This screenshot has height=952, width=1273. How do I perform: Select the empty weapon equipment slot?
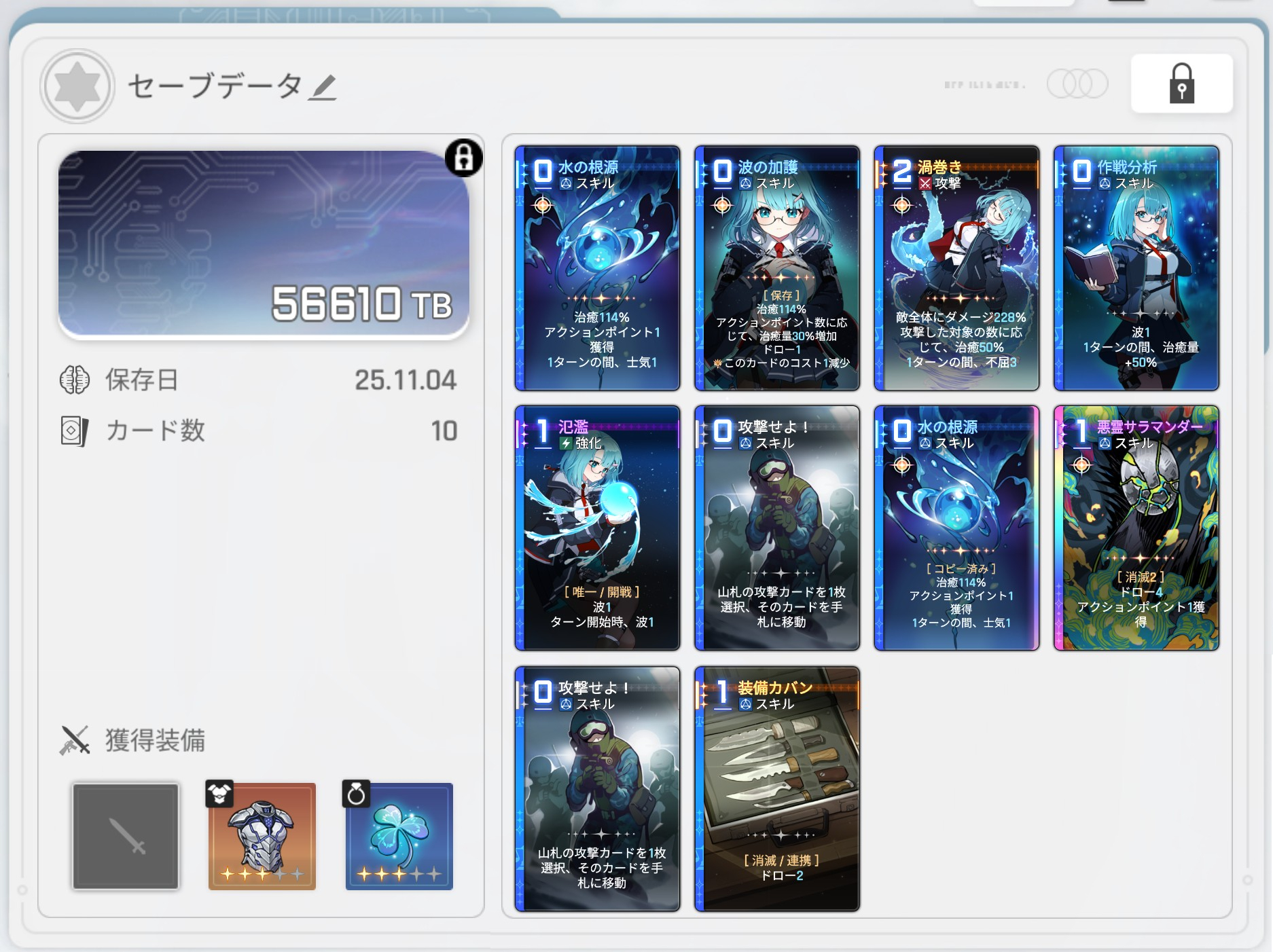[x=126, y=836]
